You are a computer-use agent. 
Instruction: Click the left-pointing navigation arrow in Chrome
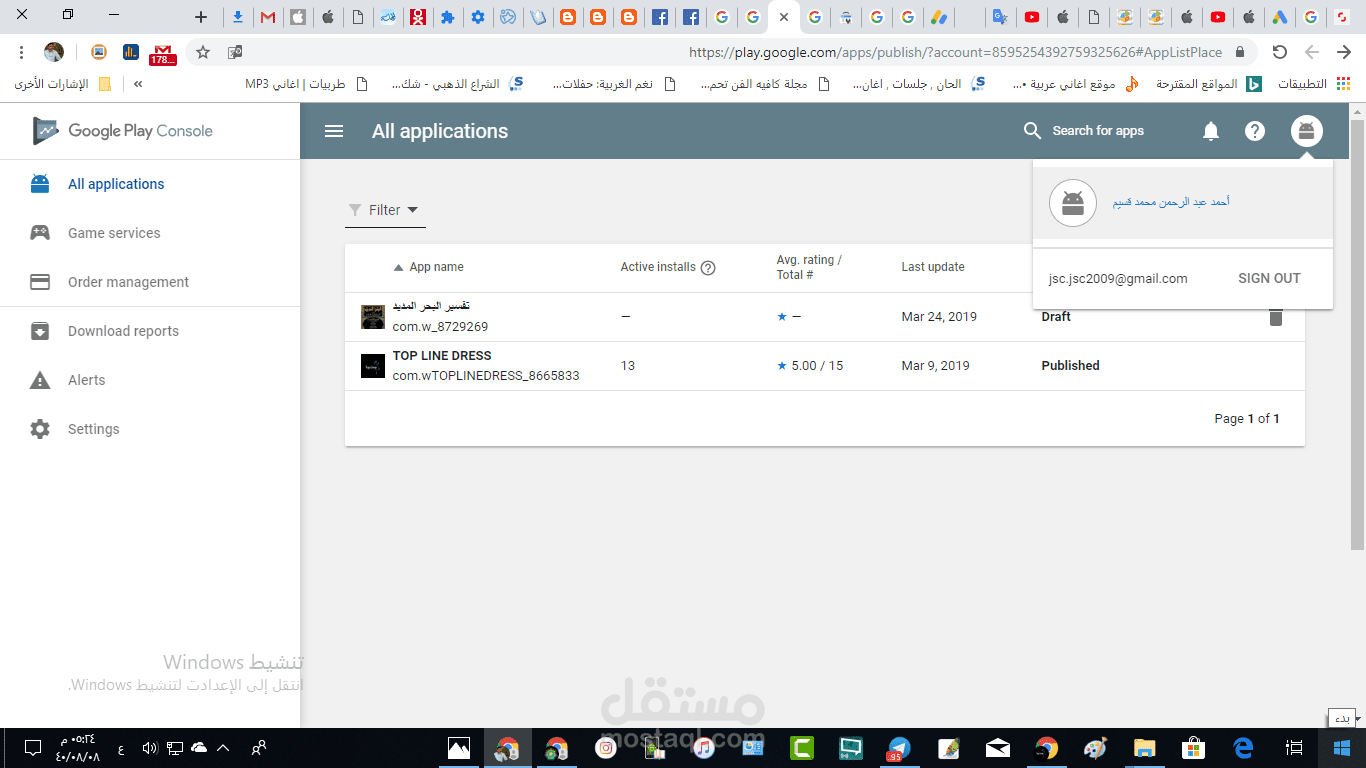click(x=1312, y=52)
